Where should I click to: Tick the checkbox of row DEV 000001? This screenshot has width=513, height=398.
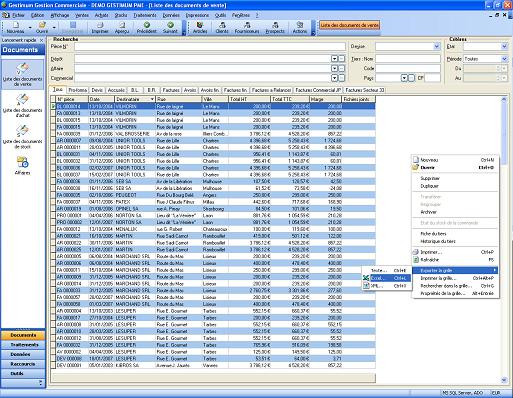[53, 365]
